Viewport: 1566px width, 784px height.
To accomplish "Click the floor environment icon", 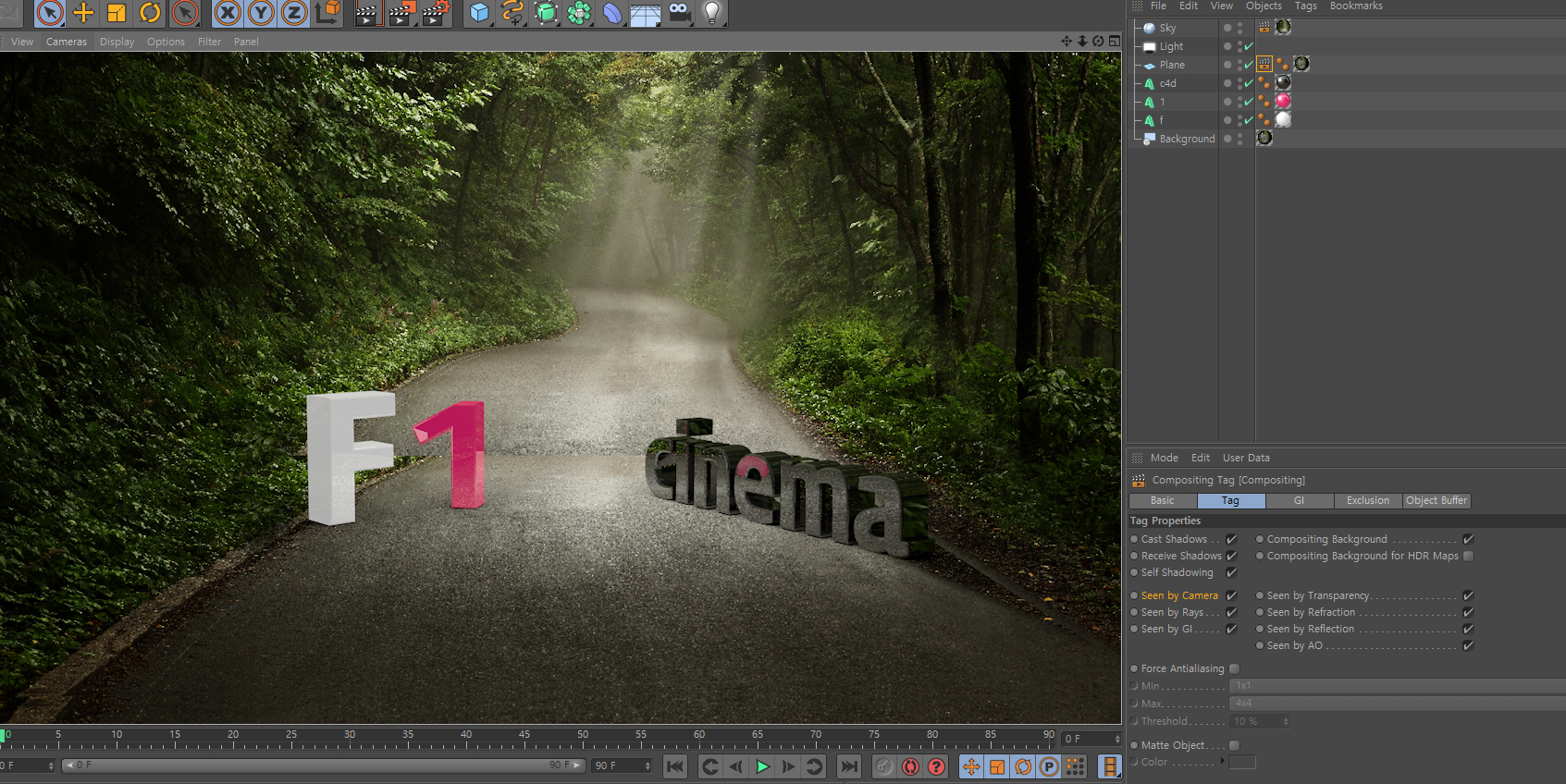I will point(646,13).
